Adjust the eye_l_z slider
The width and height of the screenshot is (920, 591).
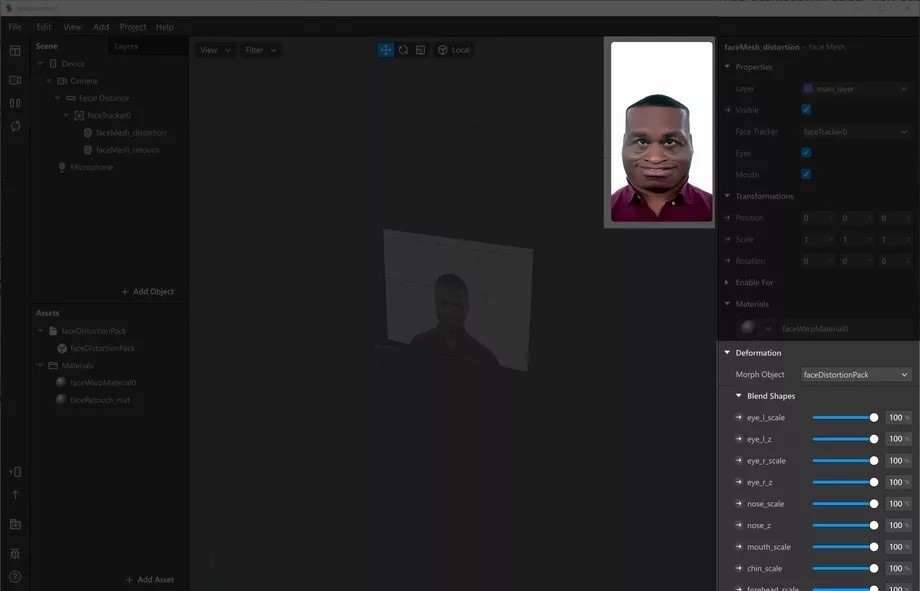[845, 439]
